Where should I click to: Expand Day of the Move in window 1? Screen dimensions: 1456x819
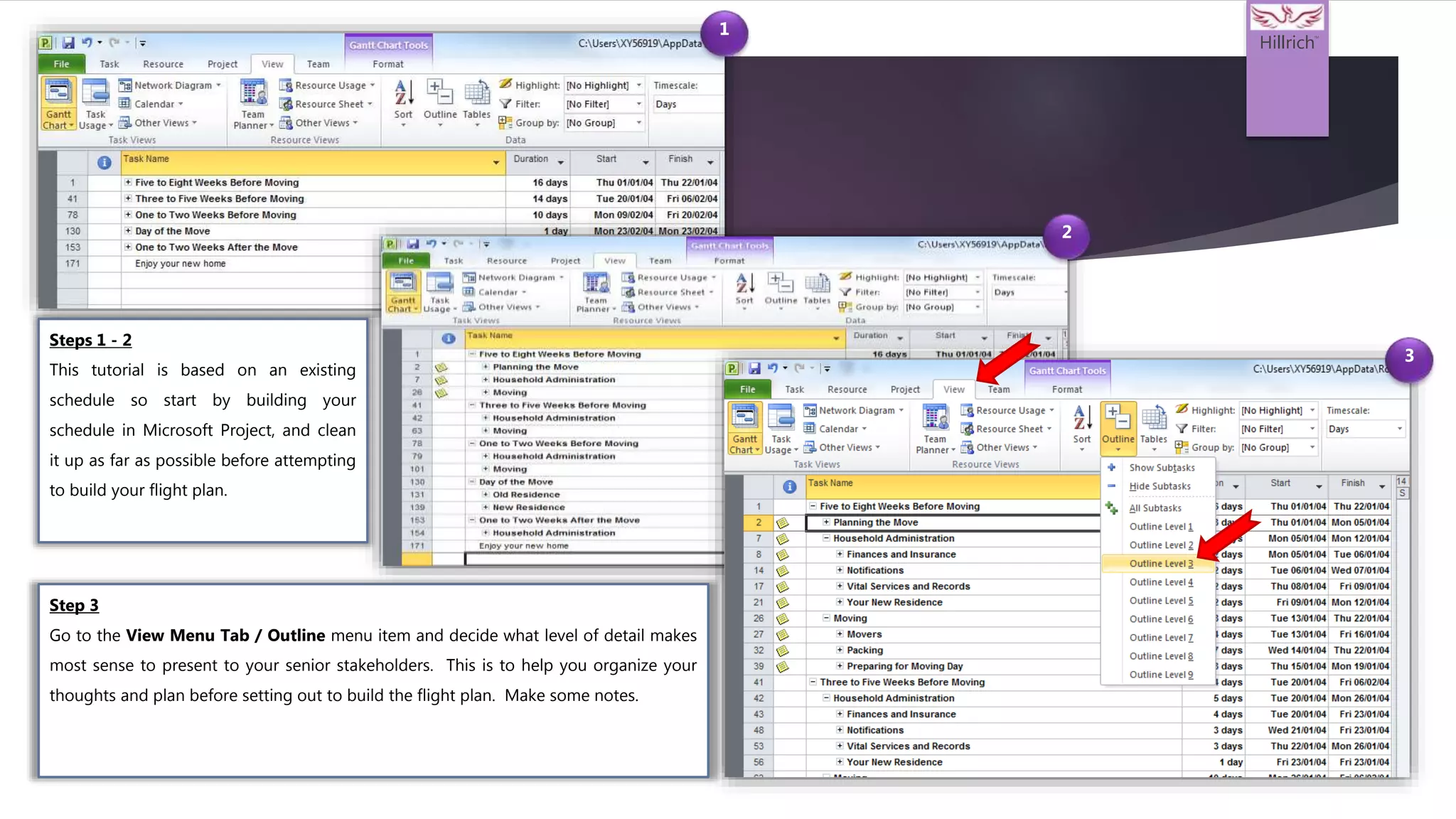(128, 231)
